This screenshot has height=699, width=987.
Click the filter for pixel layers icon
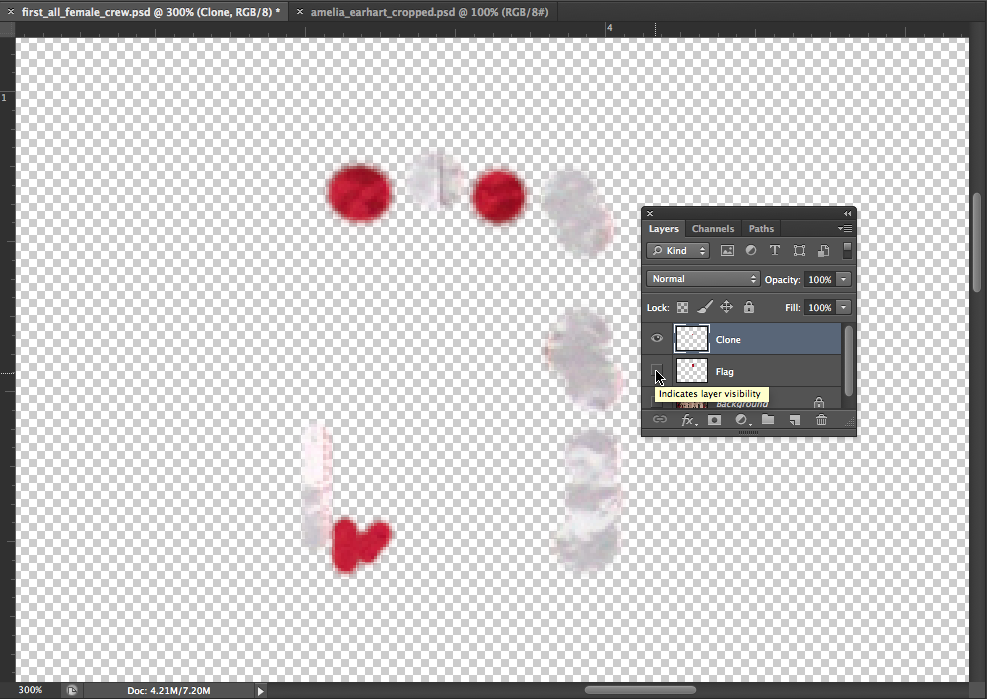click(x=727, y=251)
